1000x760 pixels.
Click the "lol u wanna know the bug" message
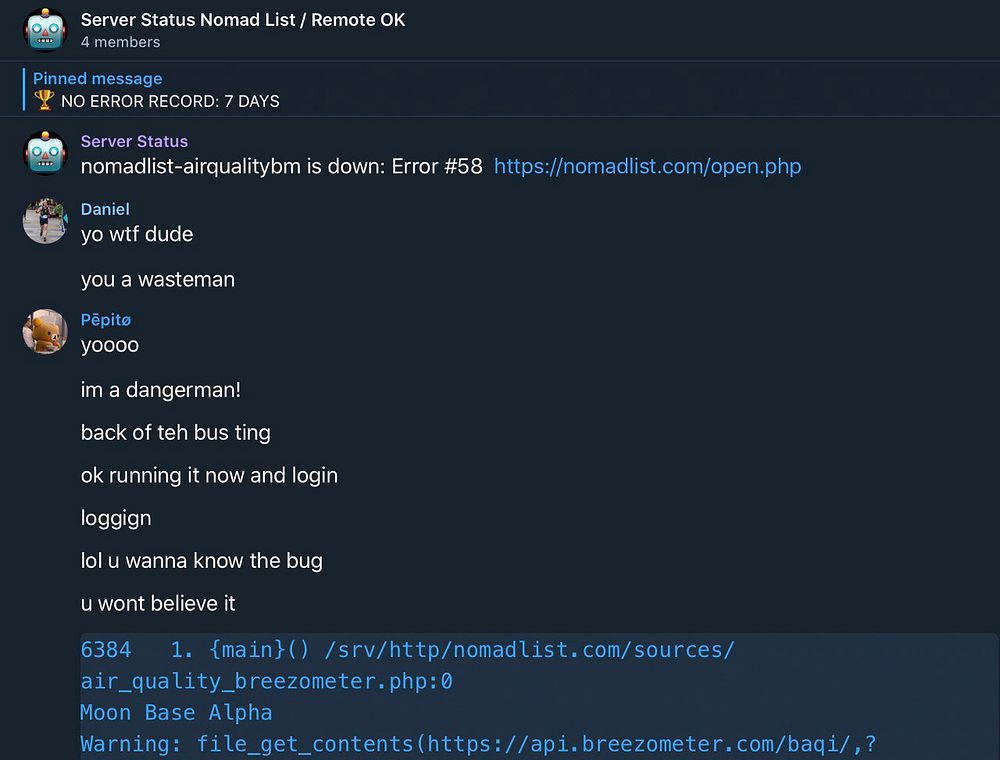pos(202,561)
